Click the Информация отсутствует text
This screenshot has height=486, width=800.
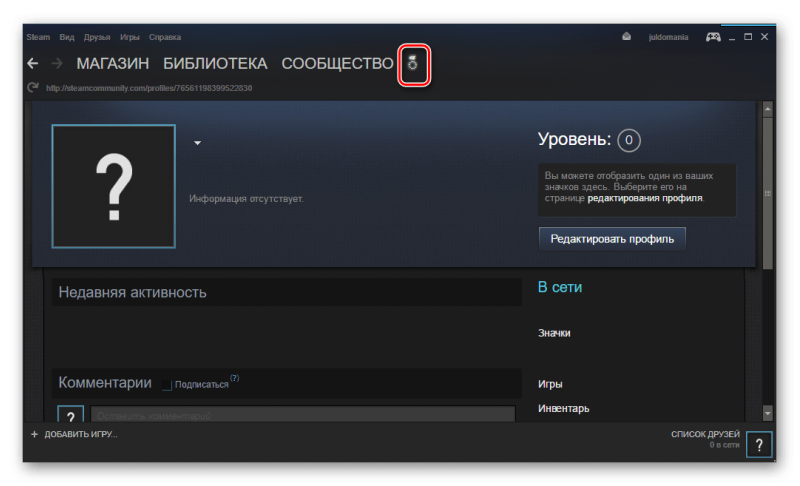pos(246,199)
